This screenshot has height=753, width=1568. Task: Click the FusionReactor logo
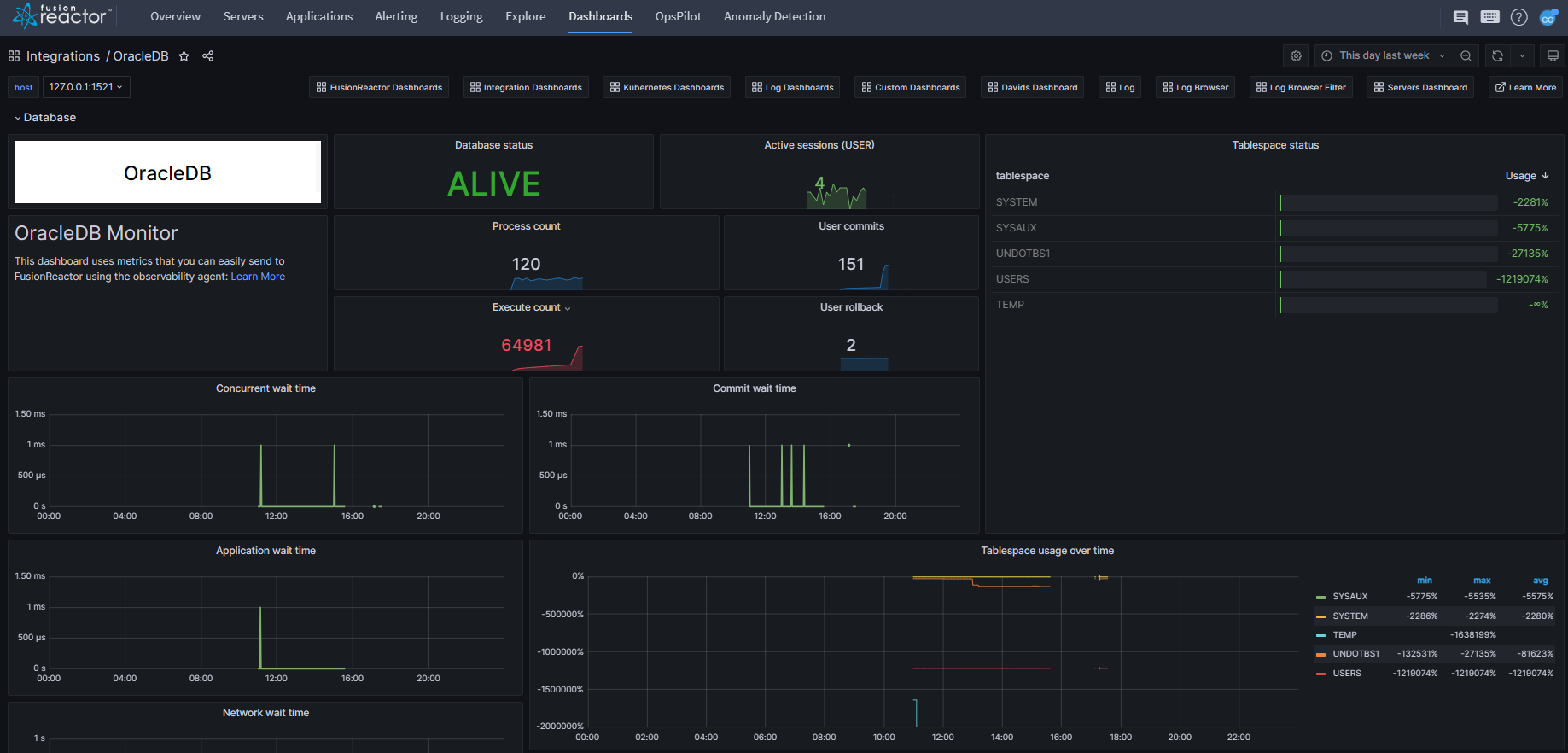(x=61, y=15)
